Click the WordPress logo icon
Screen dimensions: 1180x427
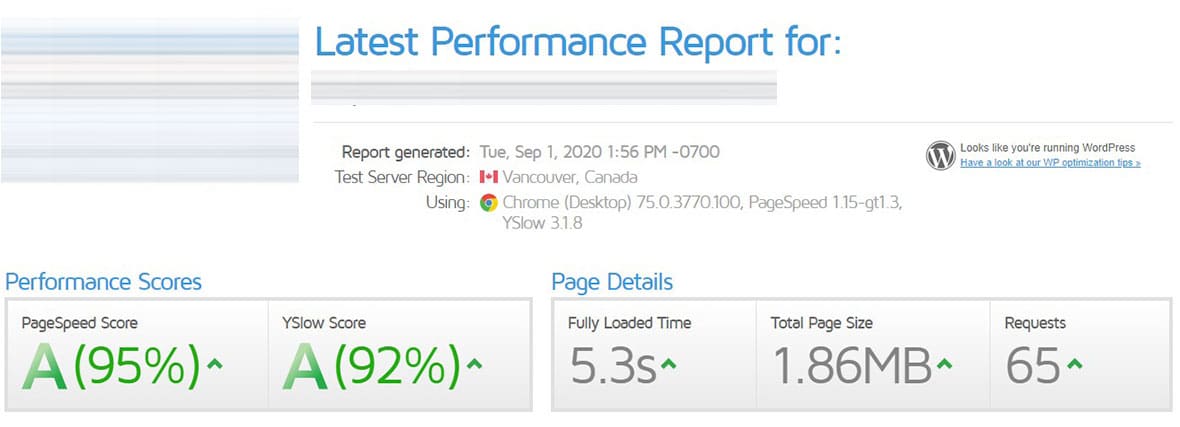click(940, 155)
